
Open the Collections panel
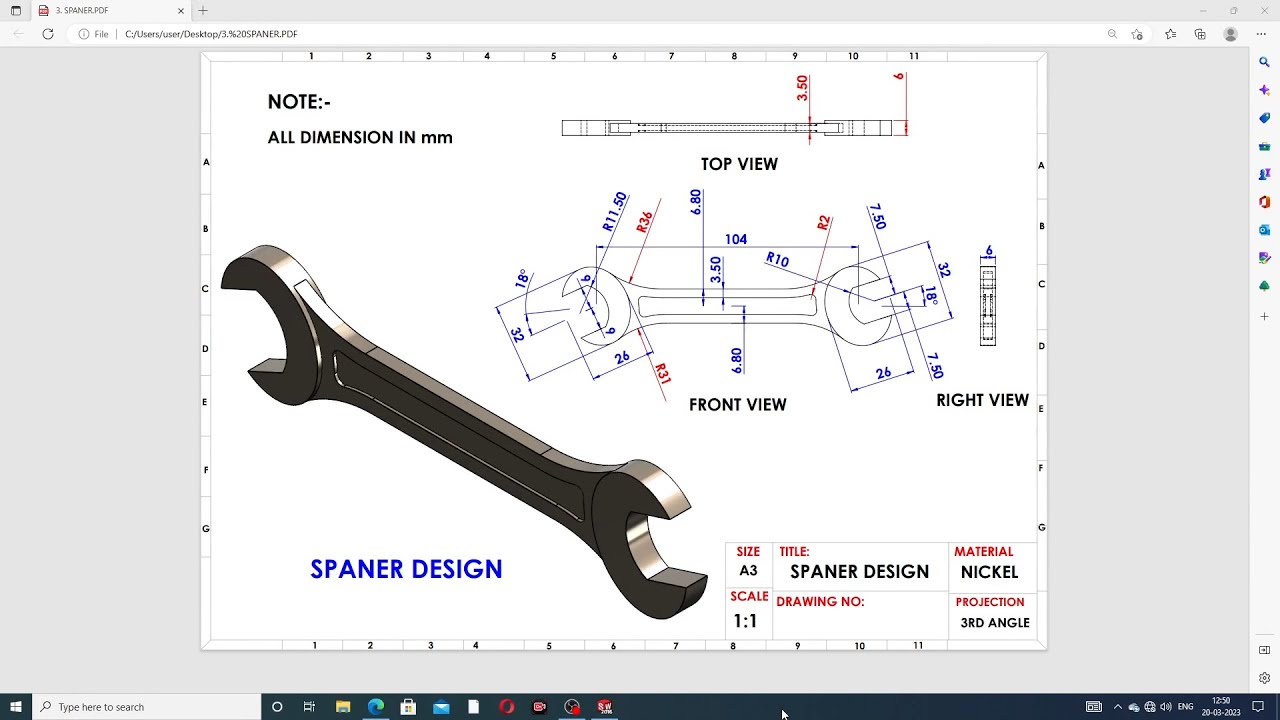pyautogui.click(x=1200, y=34)
